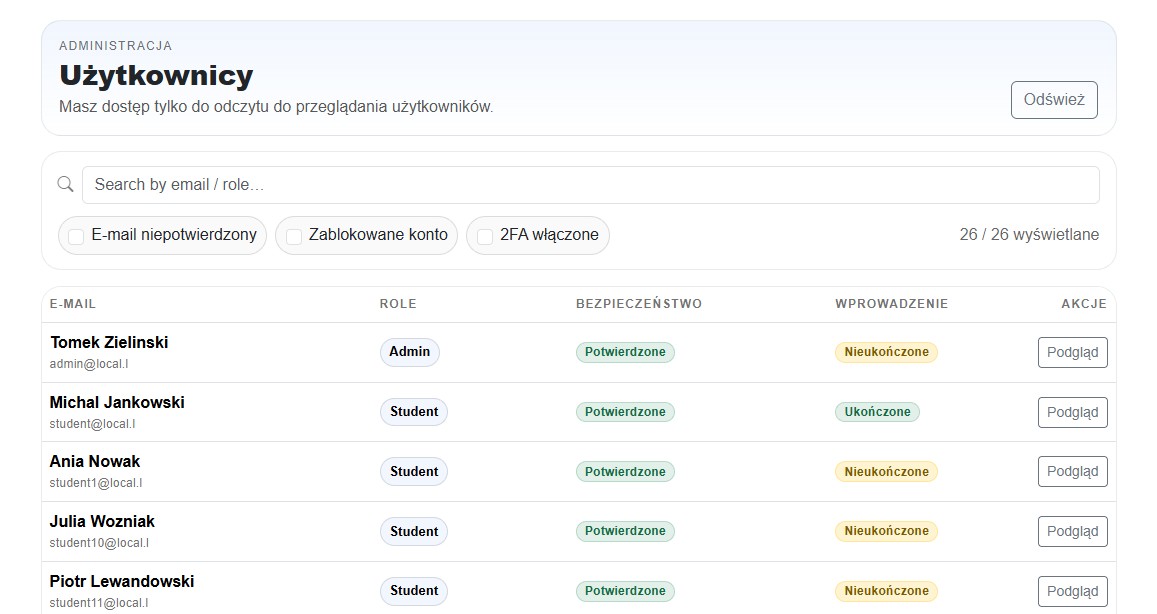Sort the table by E-MAIL column

(73, 304)
